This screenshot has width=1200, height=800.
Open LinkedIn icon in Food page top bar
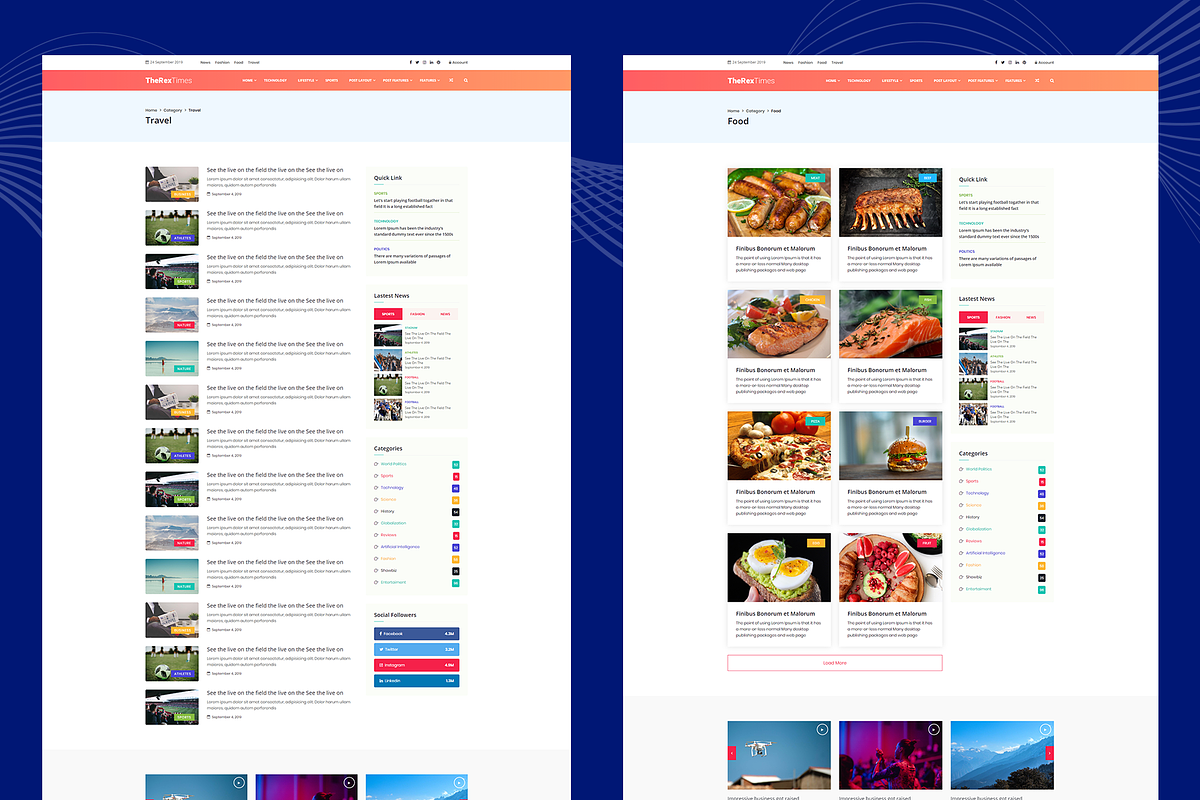(x=1017, y=62)
